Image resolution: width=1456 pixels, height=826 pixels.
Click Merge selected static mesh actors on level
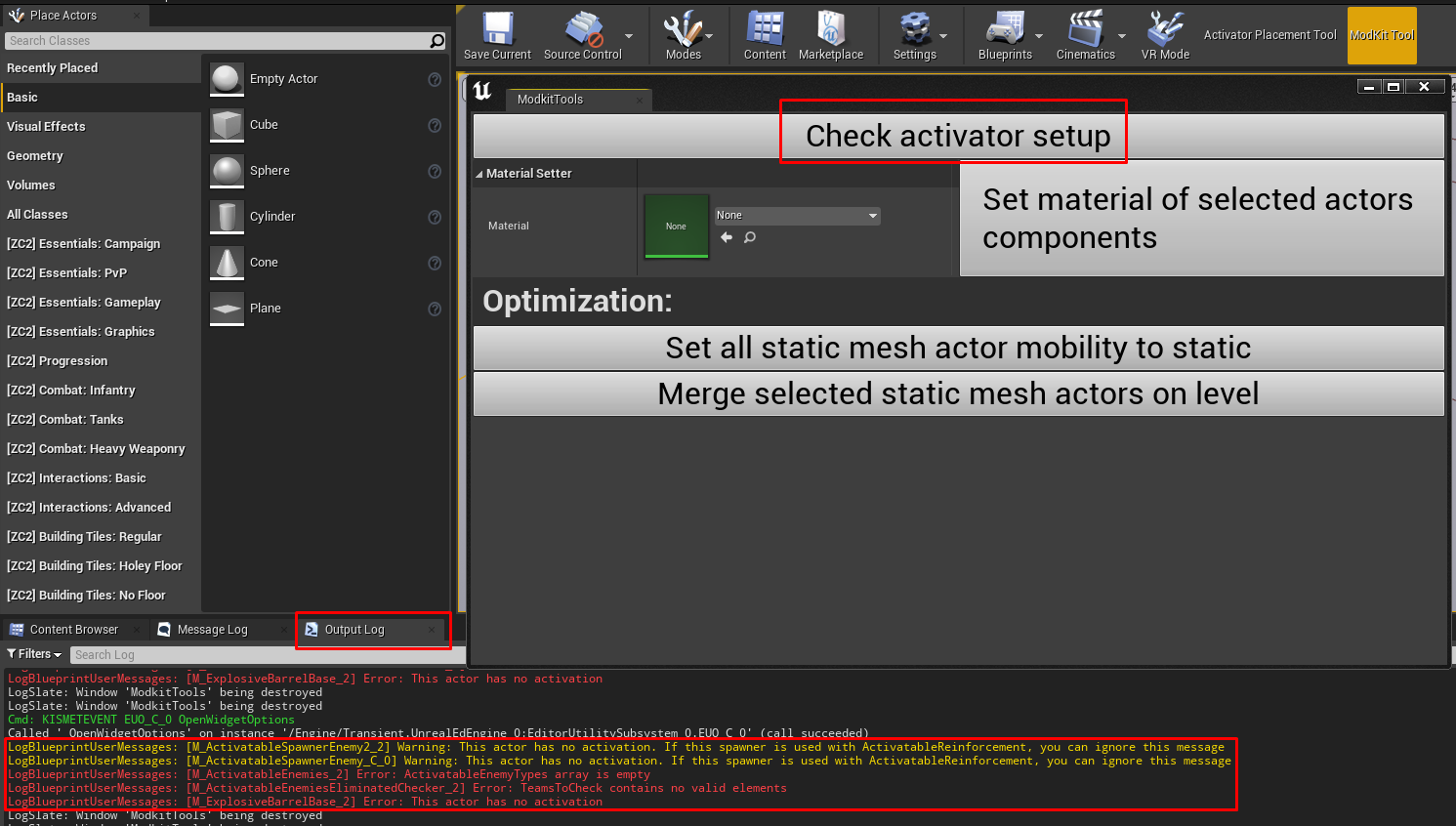pos(958,393)
